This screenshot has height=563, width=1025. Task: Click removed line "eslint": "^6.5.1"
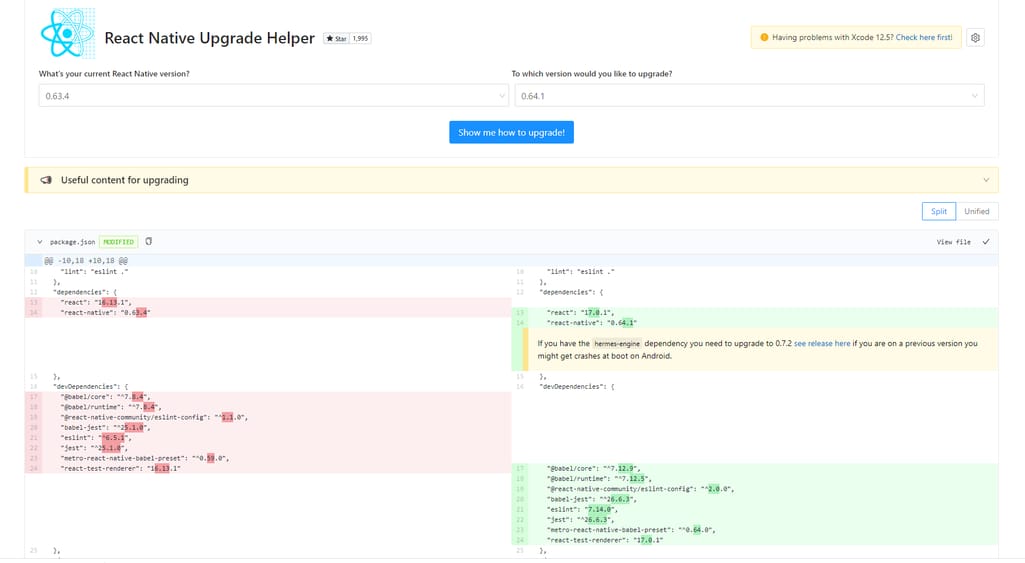pos(268,437)
